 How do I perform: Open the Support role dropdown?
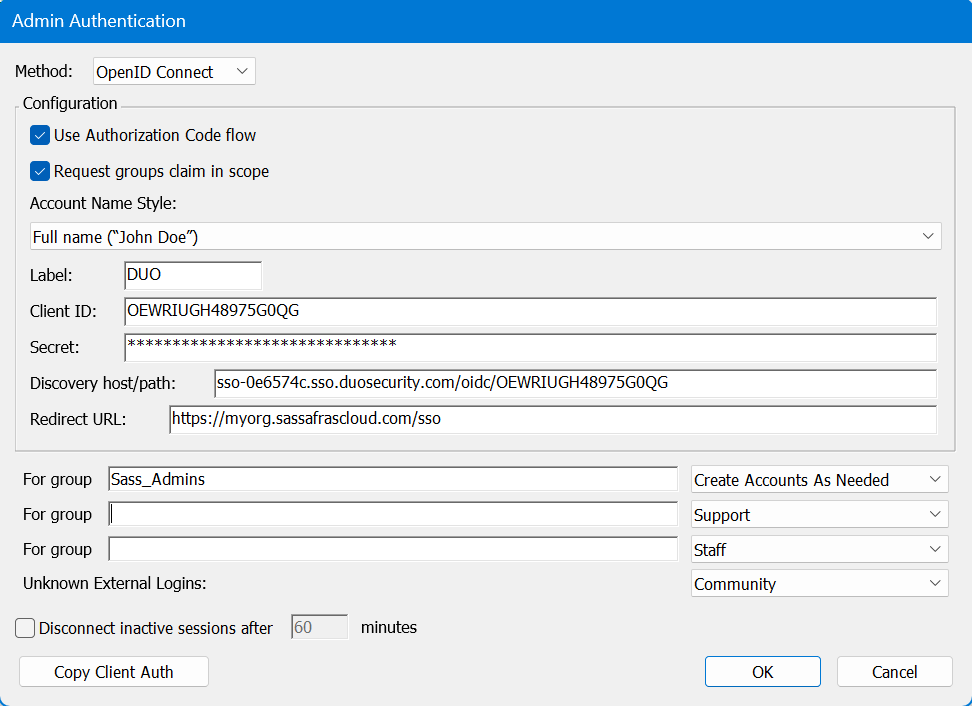(x=819, y=515)
